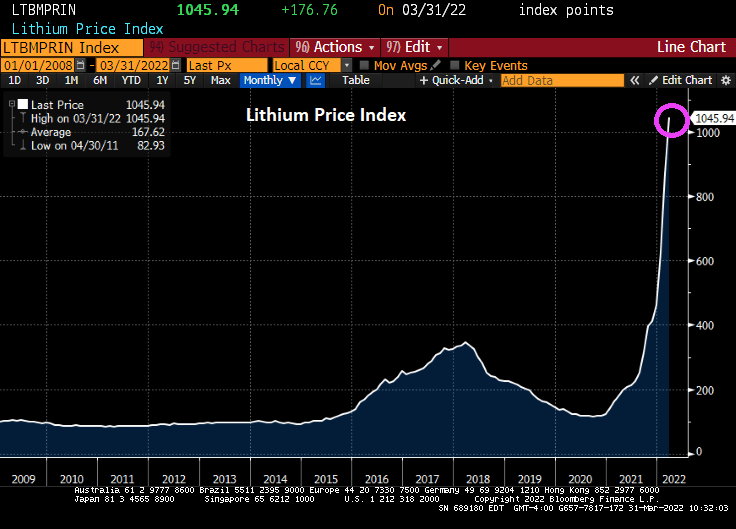Viewport: 736px width, 529px height.
Task: Click the line chart type icon
Action: (316, 80)
